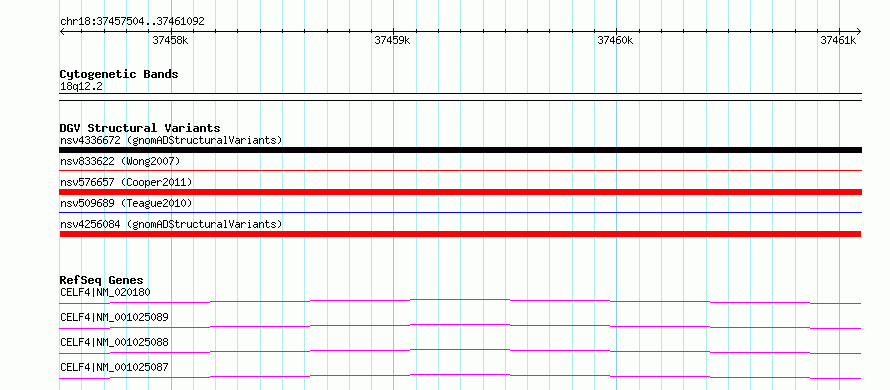Open variant nsv4256084 (gnomADStructuralVariants) label
890x390 pixels.
171,224
